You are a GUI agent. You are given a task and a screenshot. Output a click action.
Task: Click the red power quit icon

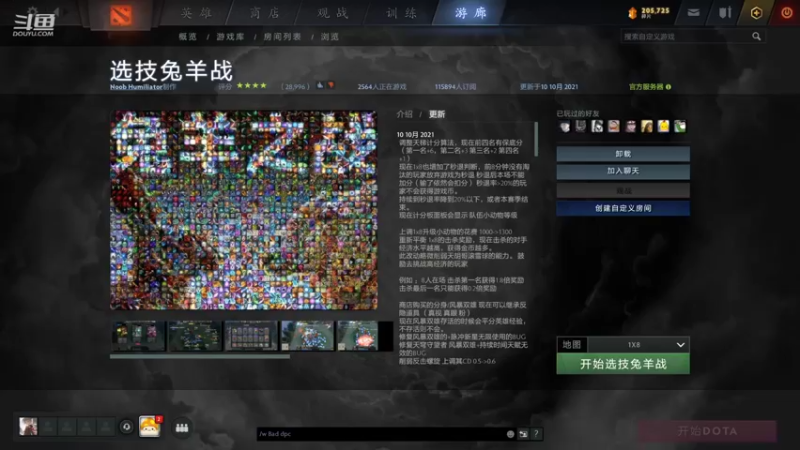coord(787,13)
